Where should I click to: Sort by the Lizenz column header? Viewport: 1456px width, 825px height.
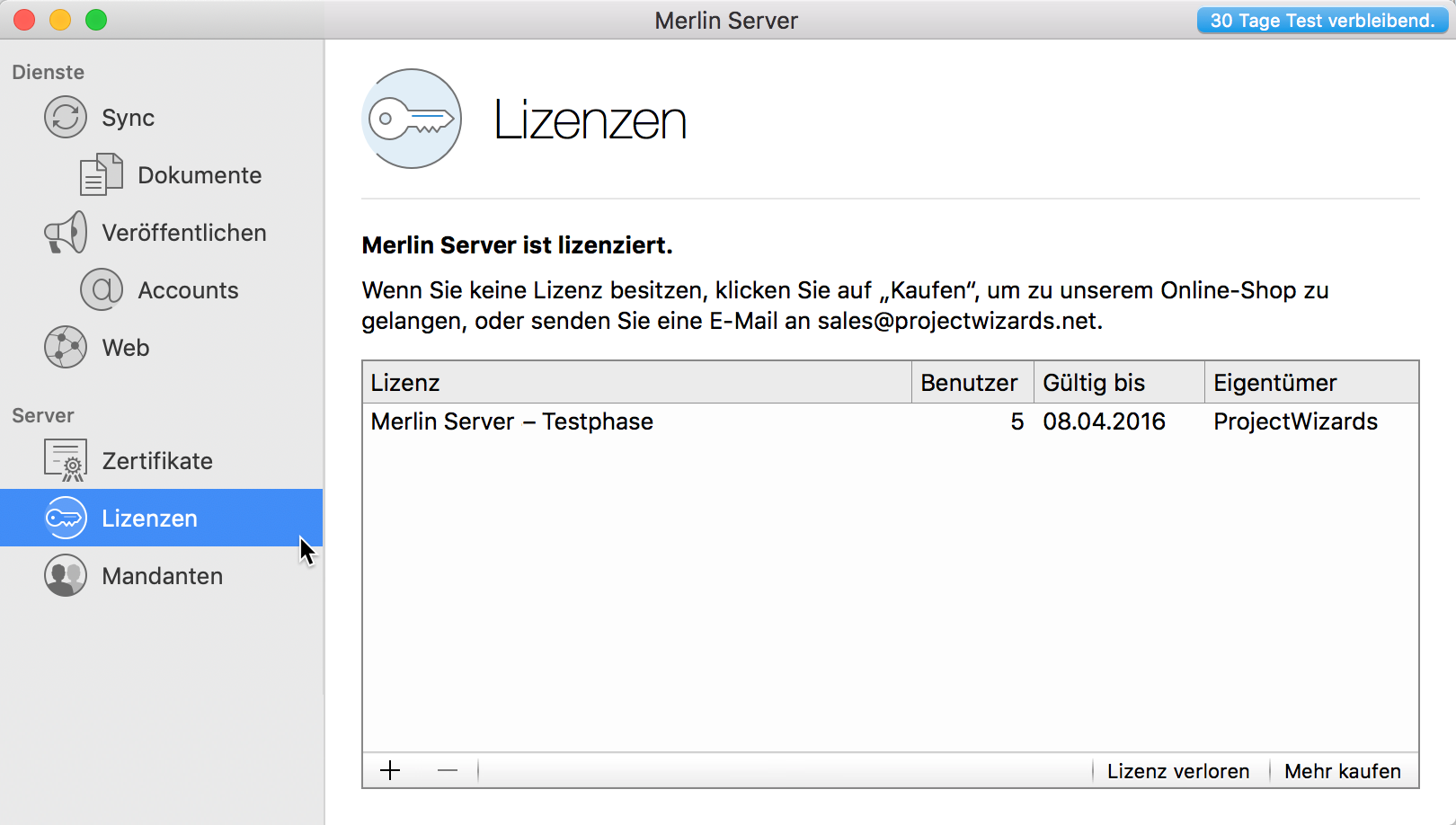(637, 383)
